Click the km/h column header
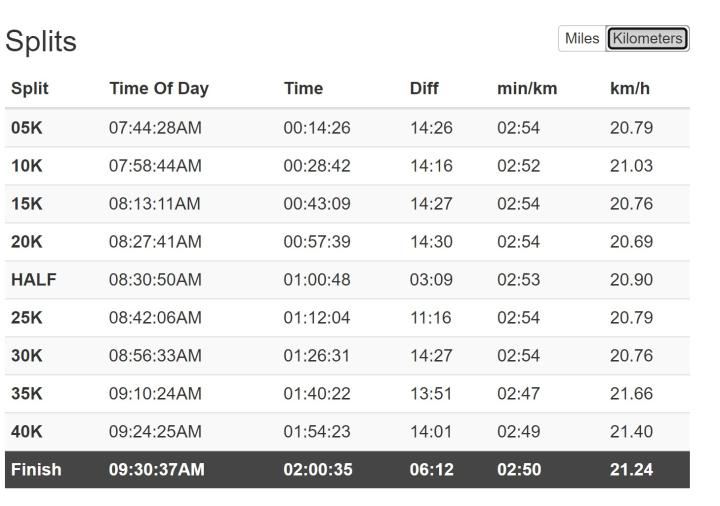 click(x=629, y=88)
